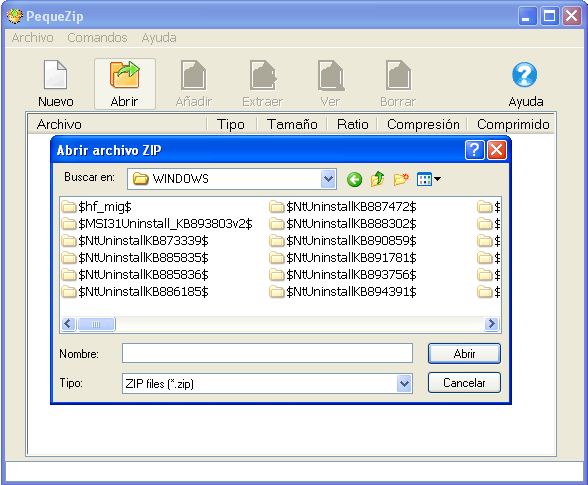Select the $NtUninstallKB893756$ folder
Viewport: 588px width, 485px height.
click(343, 275)
